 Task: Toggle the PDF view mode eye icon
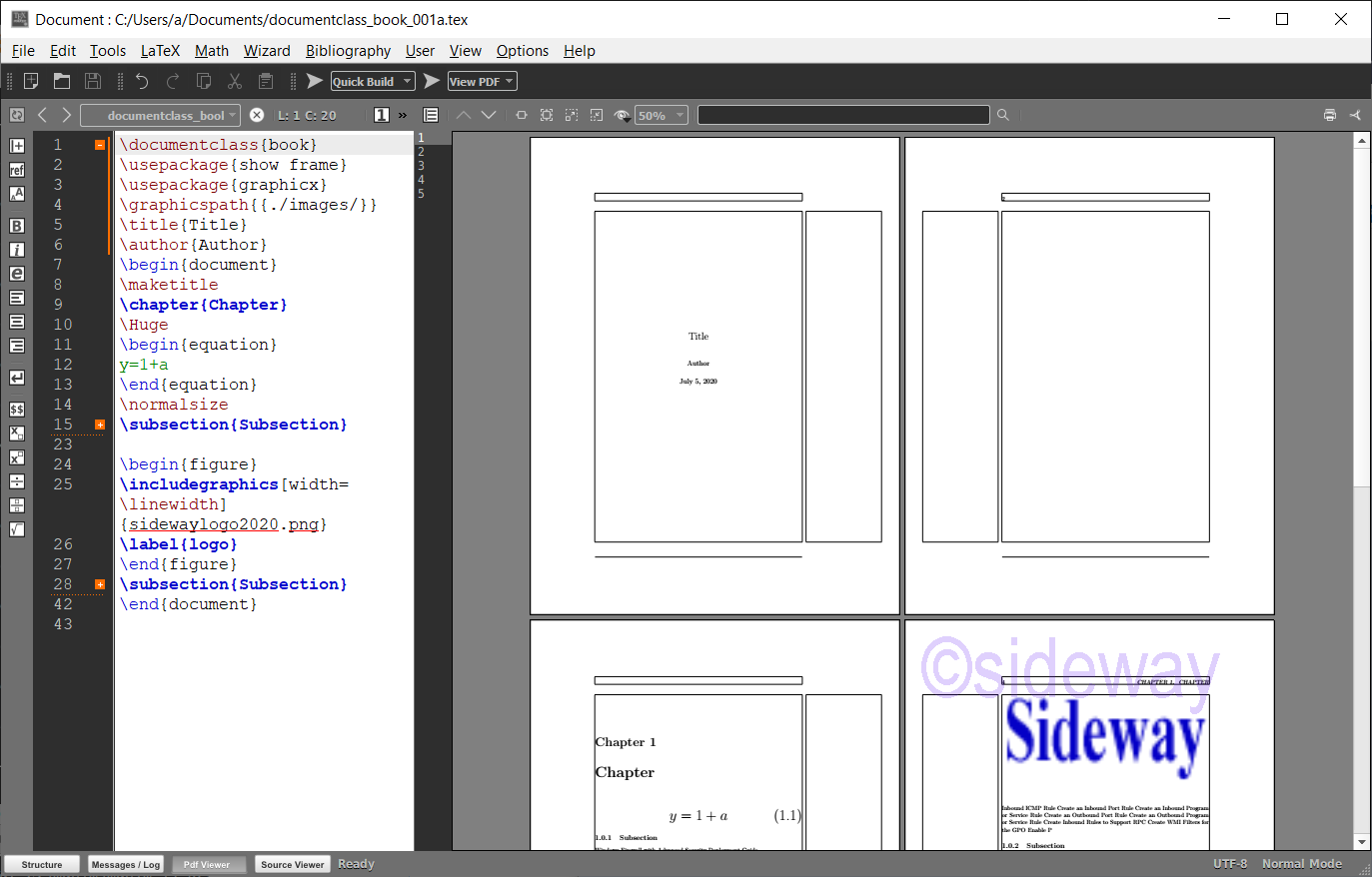pos(622,115)
